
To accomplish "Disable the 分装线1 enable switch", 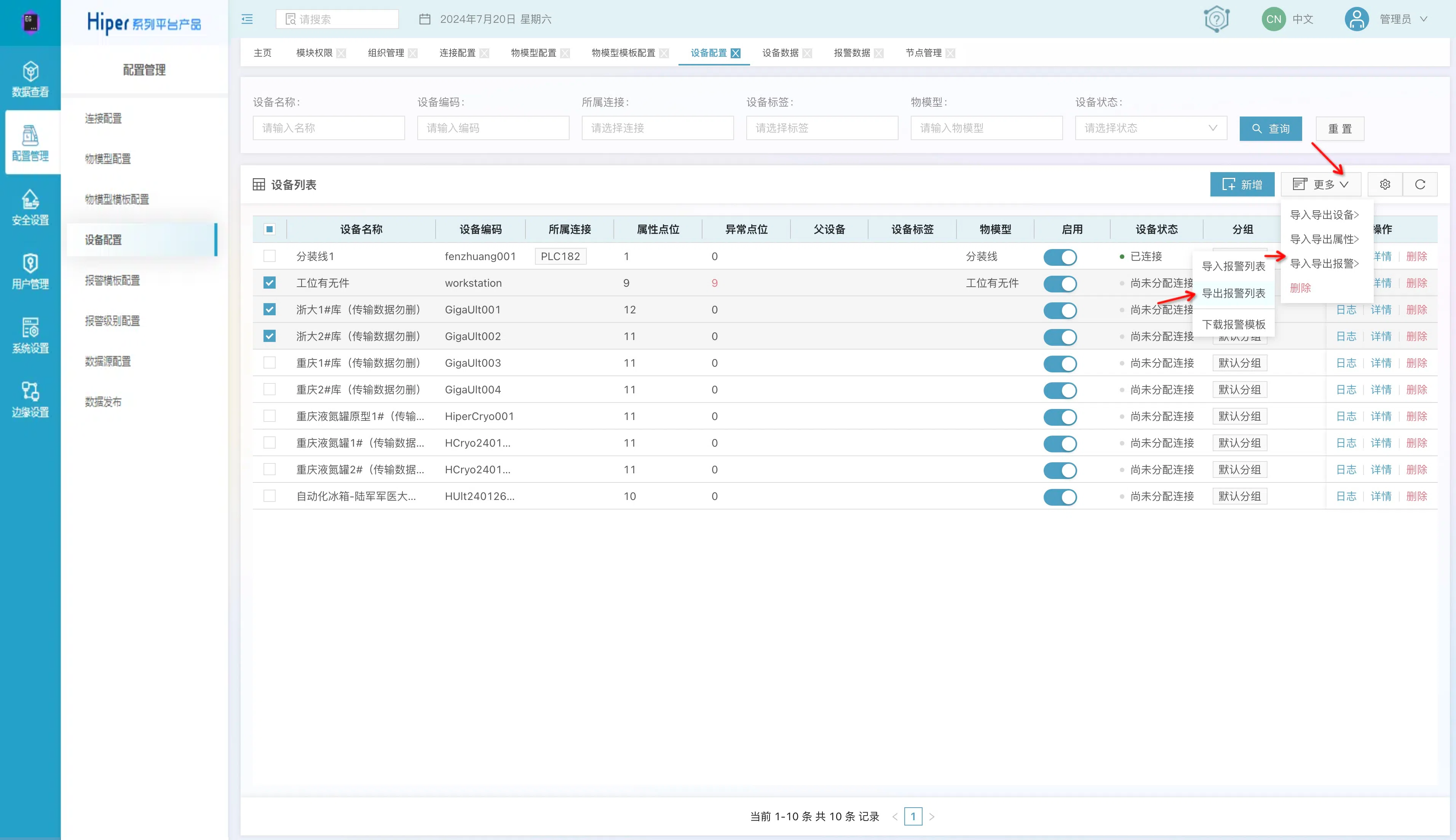I will tap(1060, 257).
